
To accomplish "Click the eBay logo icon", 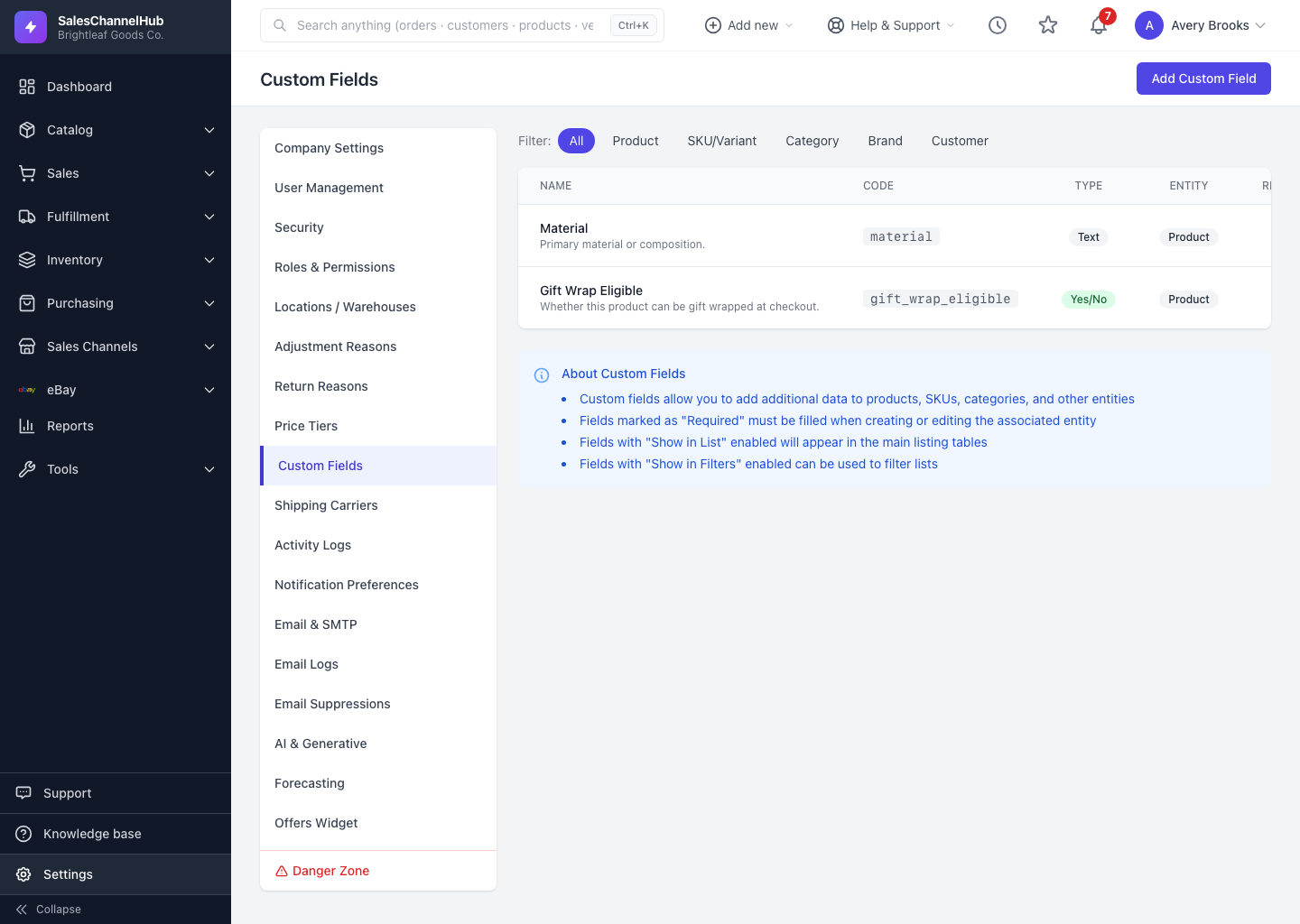I will 27,390.
